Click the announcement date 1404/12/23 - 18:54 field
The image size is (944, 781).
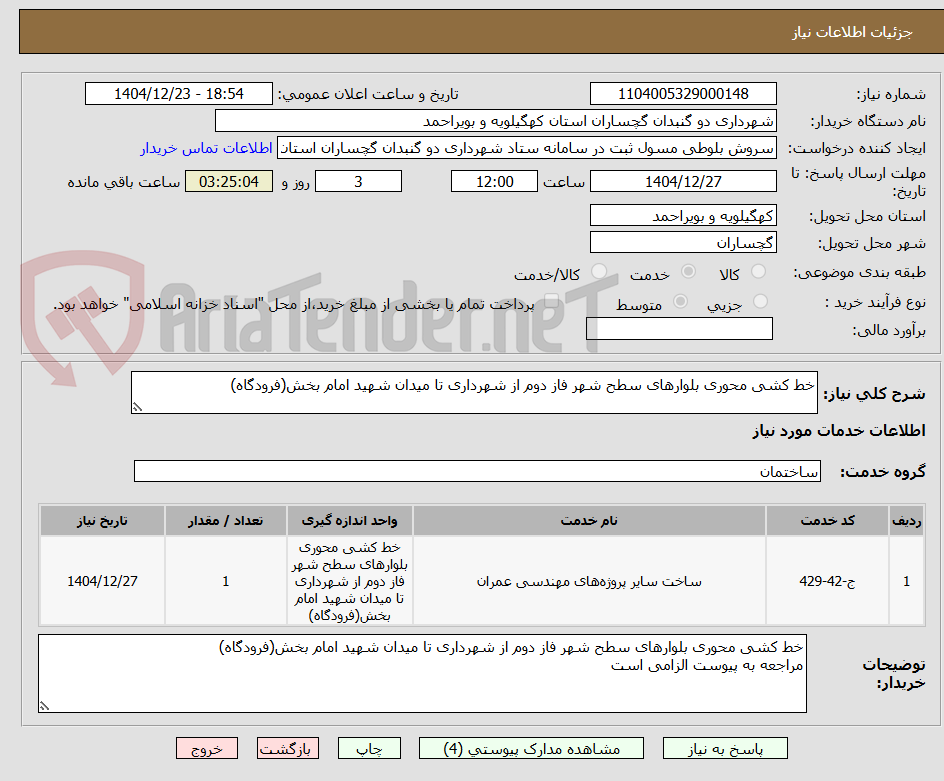(x=179, y=94)
